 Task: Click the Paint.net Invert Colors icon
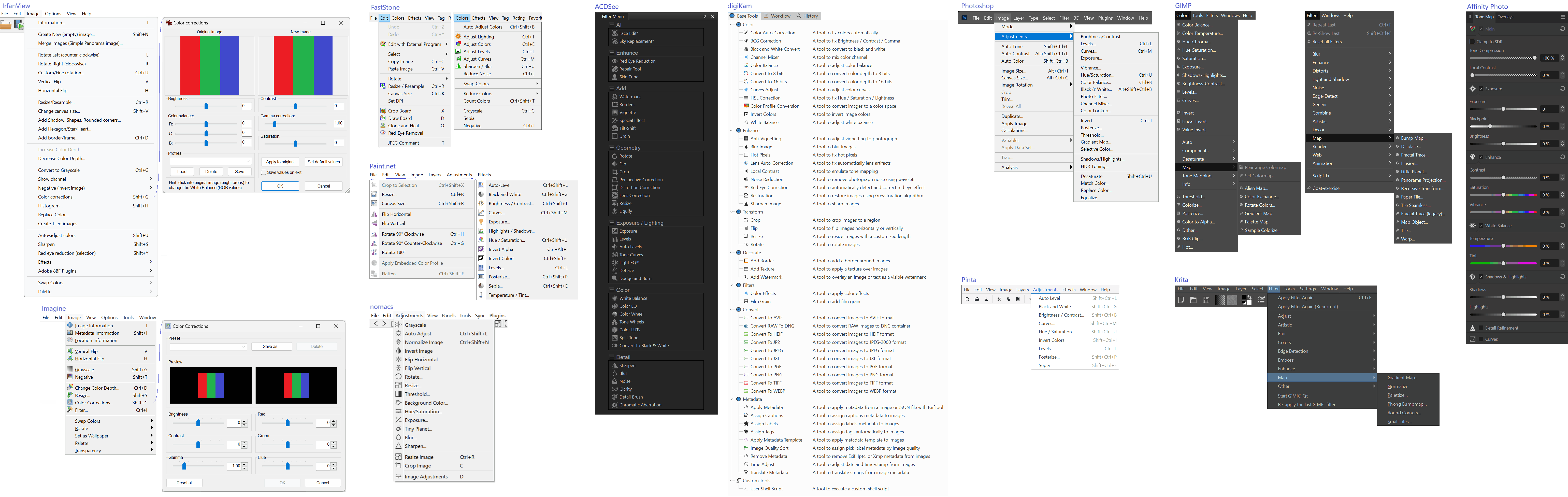[x=481, y=258]
